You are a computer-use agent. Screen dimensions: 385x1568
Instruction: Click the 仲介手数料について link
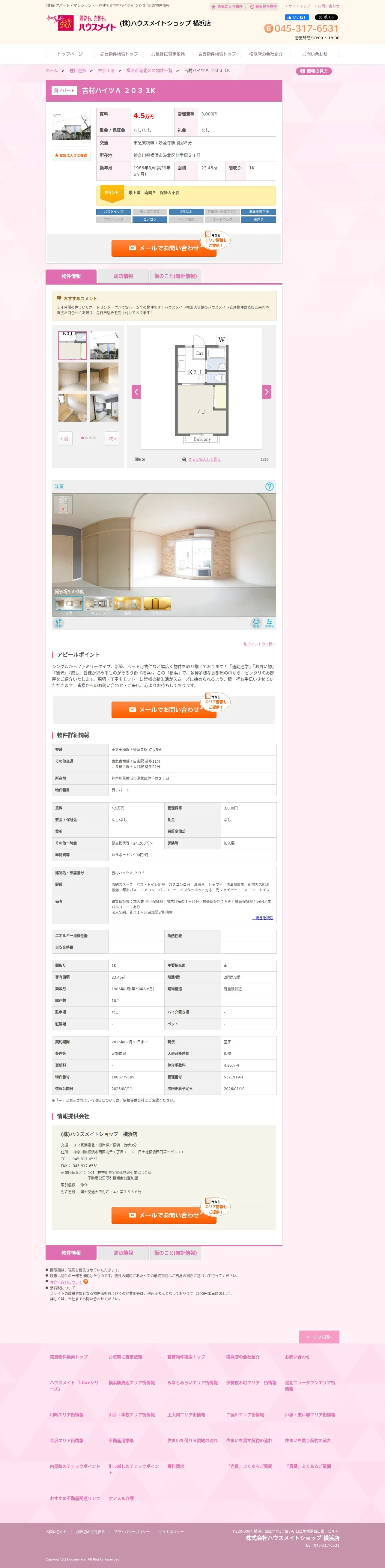click(x=66, y=1282)
